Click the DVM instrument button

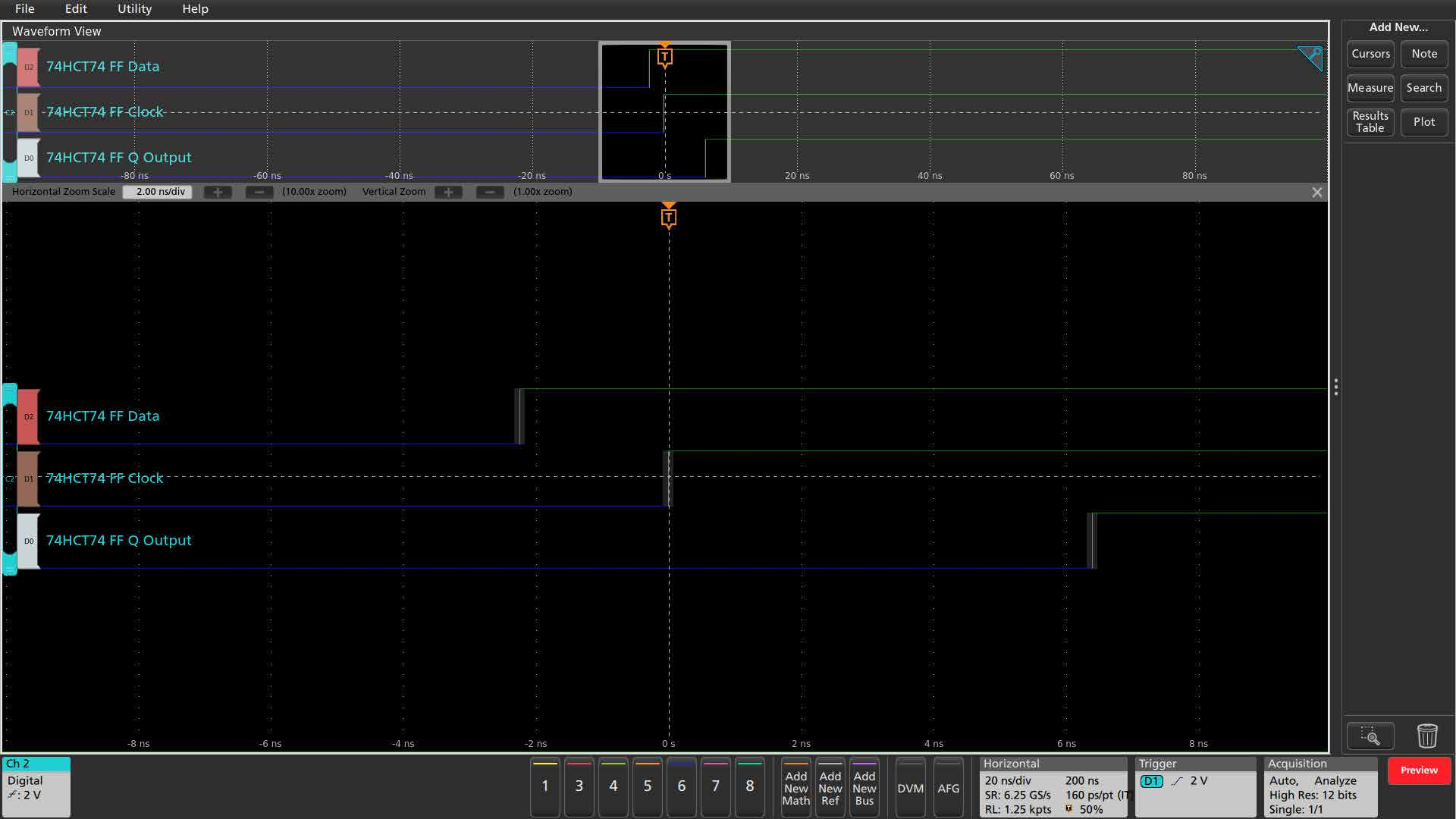[909, 788]
